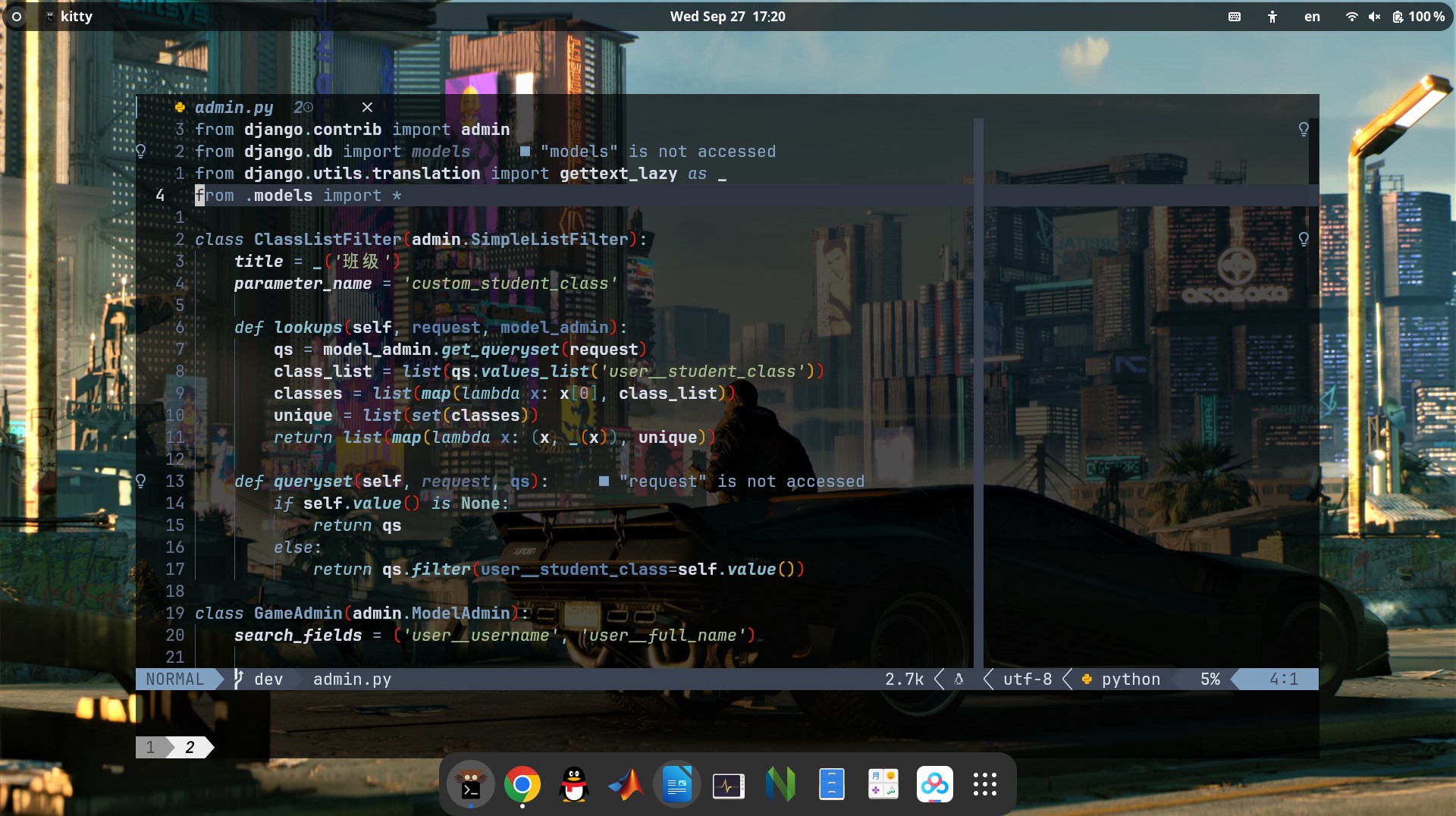Screen dimensions: 1456x816
Task: Open the Baidu Netdisk cloud icon in the dock
Action: [x=934, y=784]
